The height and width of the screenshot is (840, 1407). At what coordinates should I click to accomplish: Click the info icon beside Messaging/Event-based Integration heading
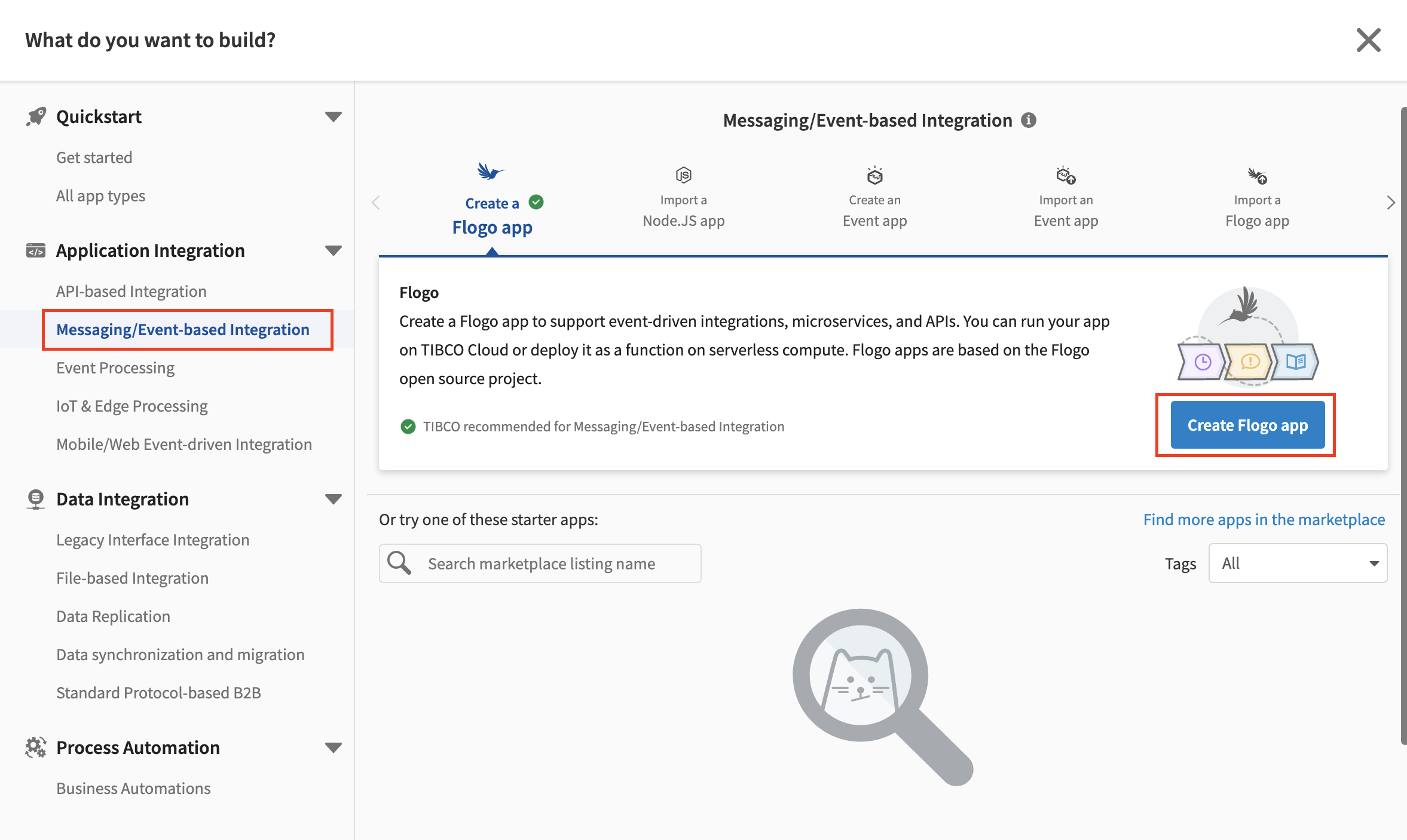pos(1028,120)
